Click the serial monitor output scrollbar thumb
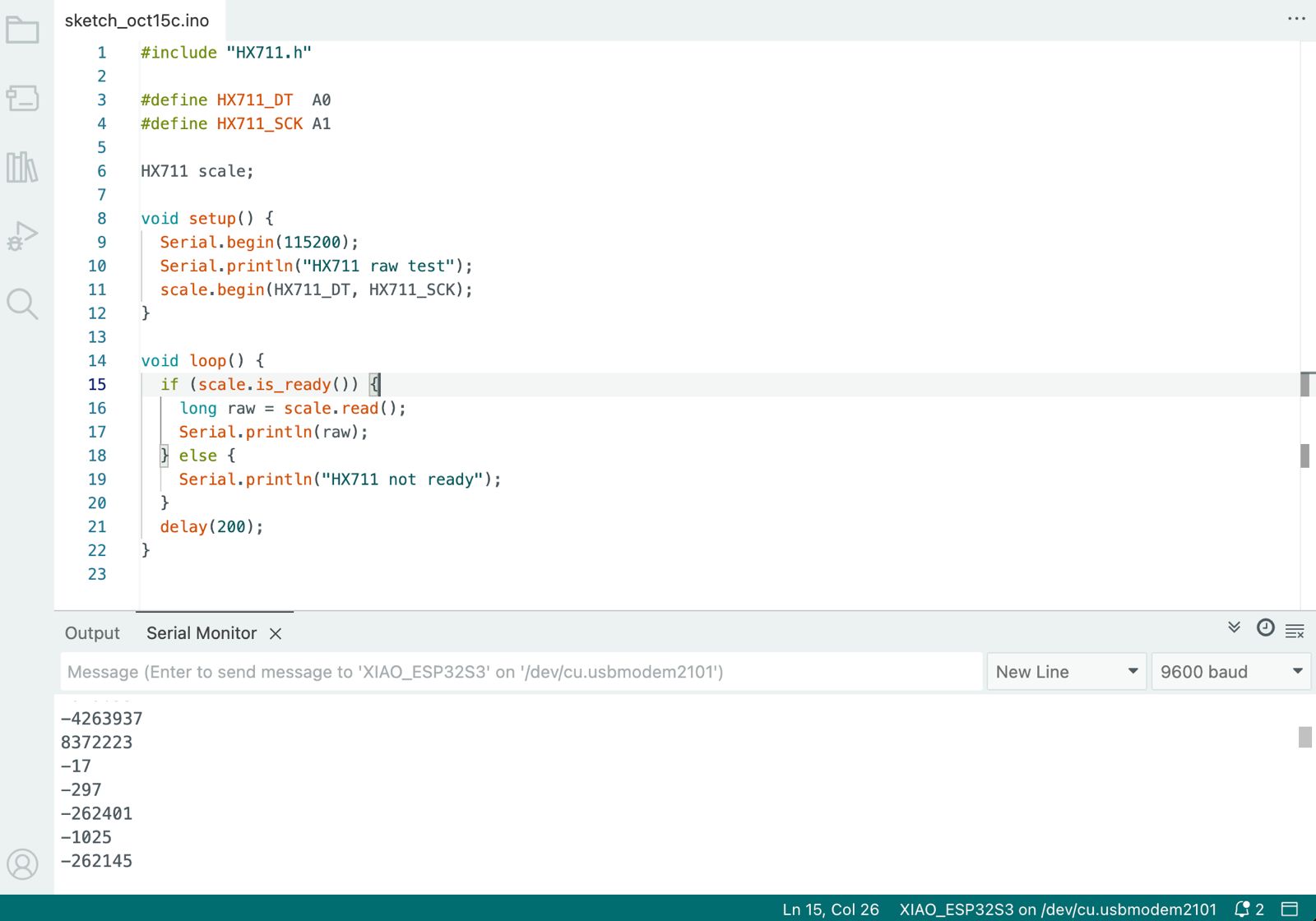The width and height of the screenshot is (1316, 921). click(1304, 737)
